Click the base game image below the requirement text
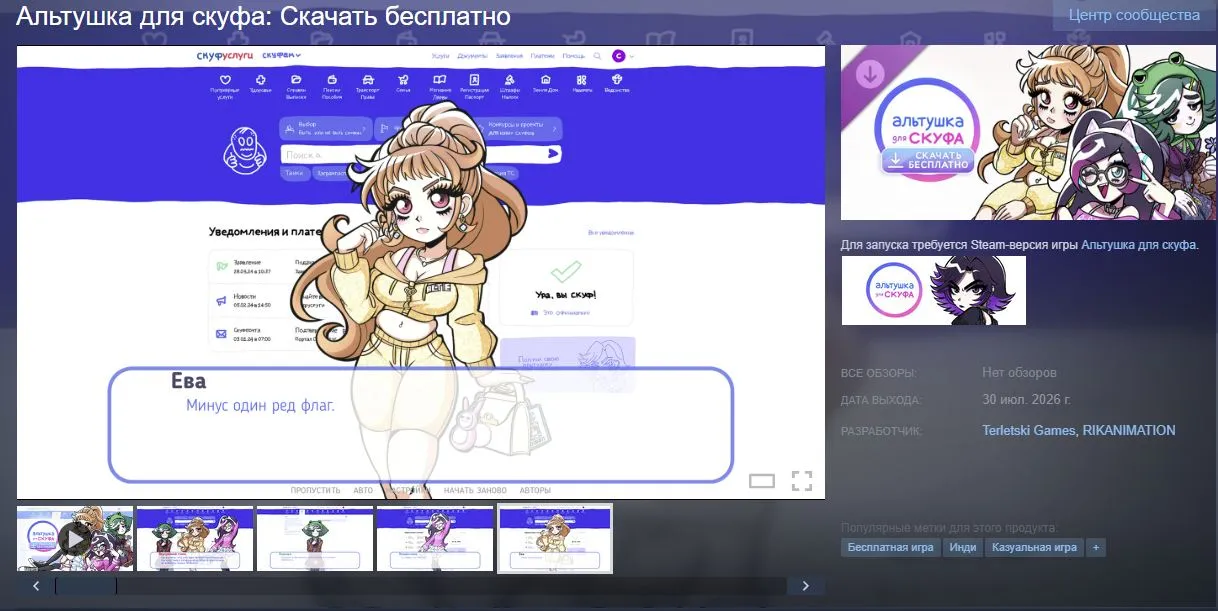The image size is (1218, 611). 934,291
